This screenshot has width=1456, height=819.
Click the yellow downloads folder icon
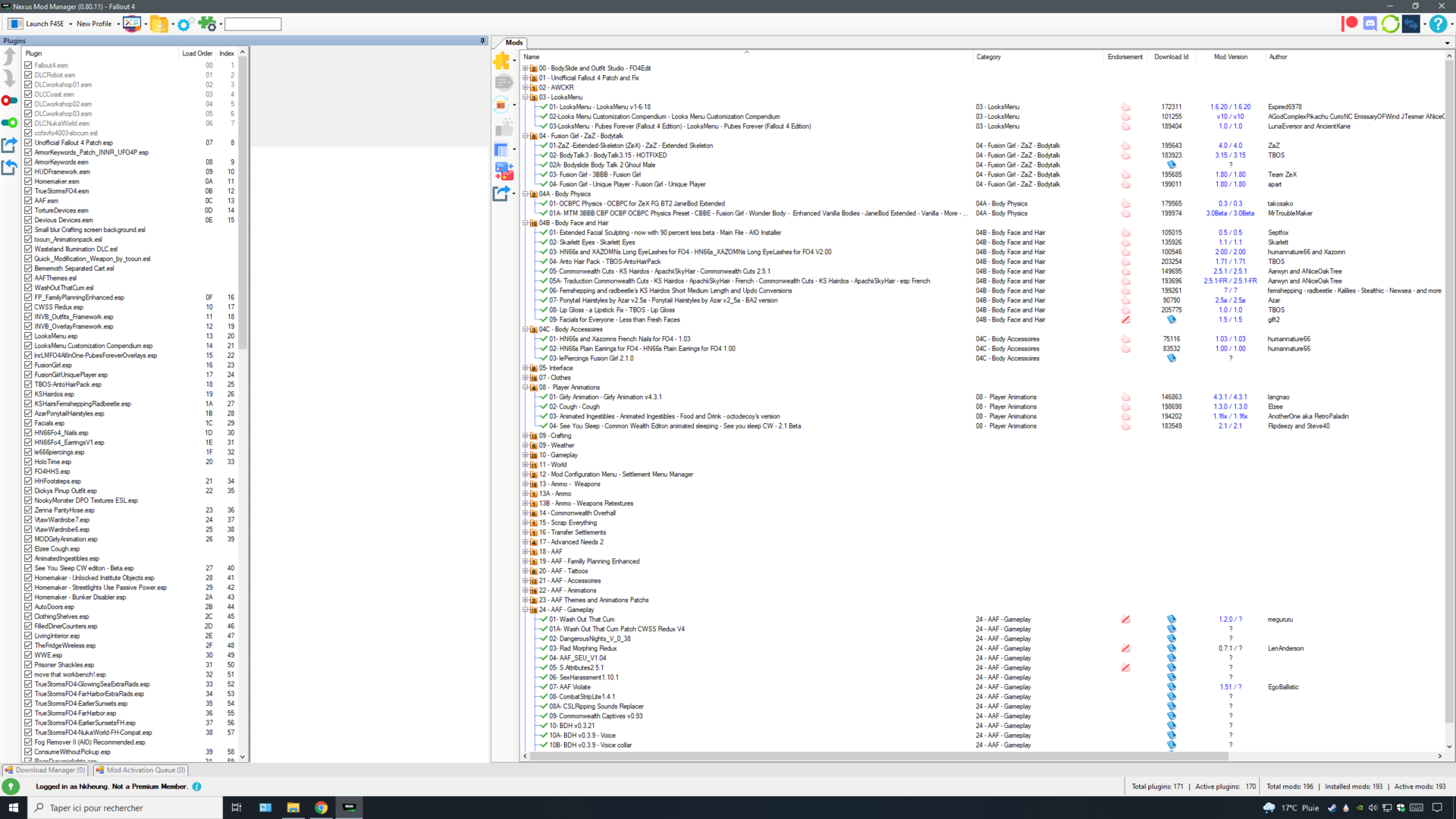coord(159,24)
